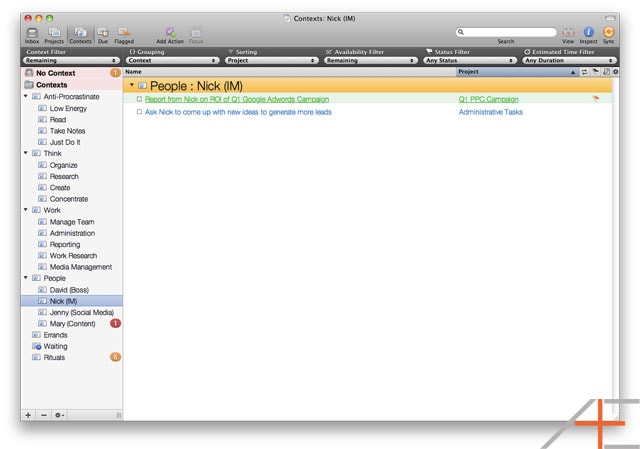Open Estimated Time Filter Any Duration dropdown
Screen dimensions: 640x449
(569, 60)
